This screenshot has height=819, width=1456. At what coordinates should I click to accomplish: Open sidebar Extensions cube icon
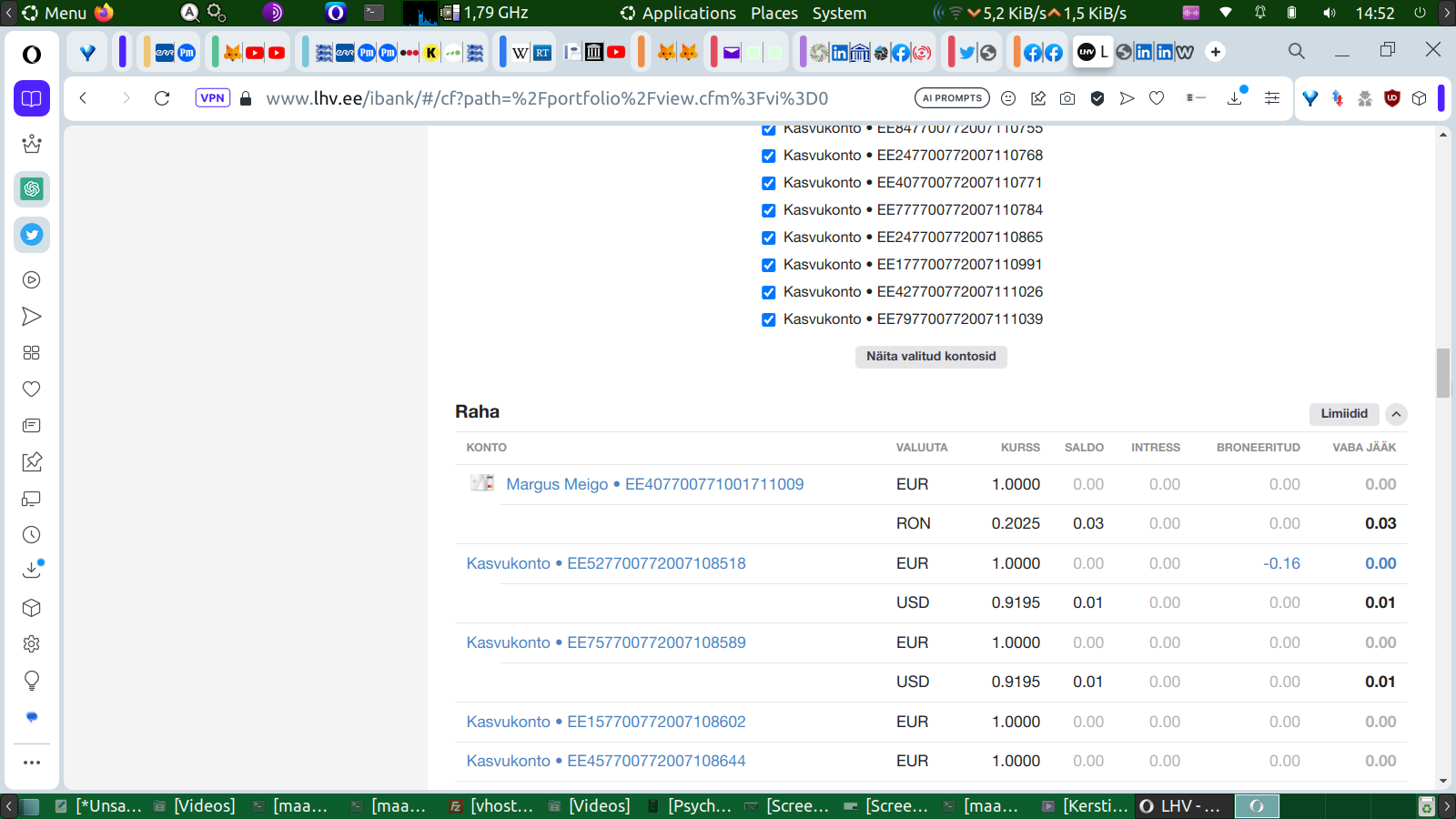pyautogui.click(x=32, y=608)
